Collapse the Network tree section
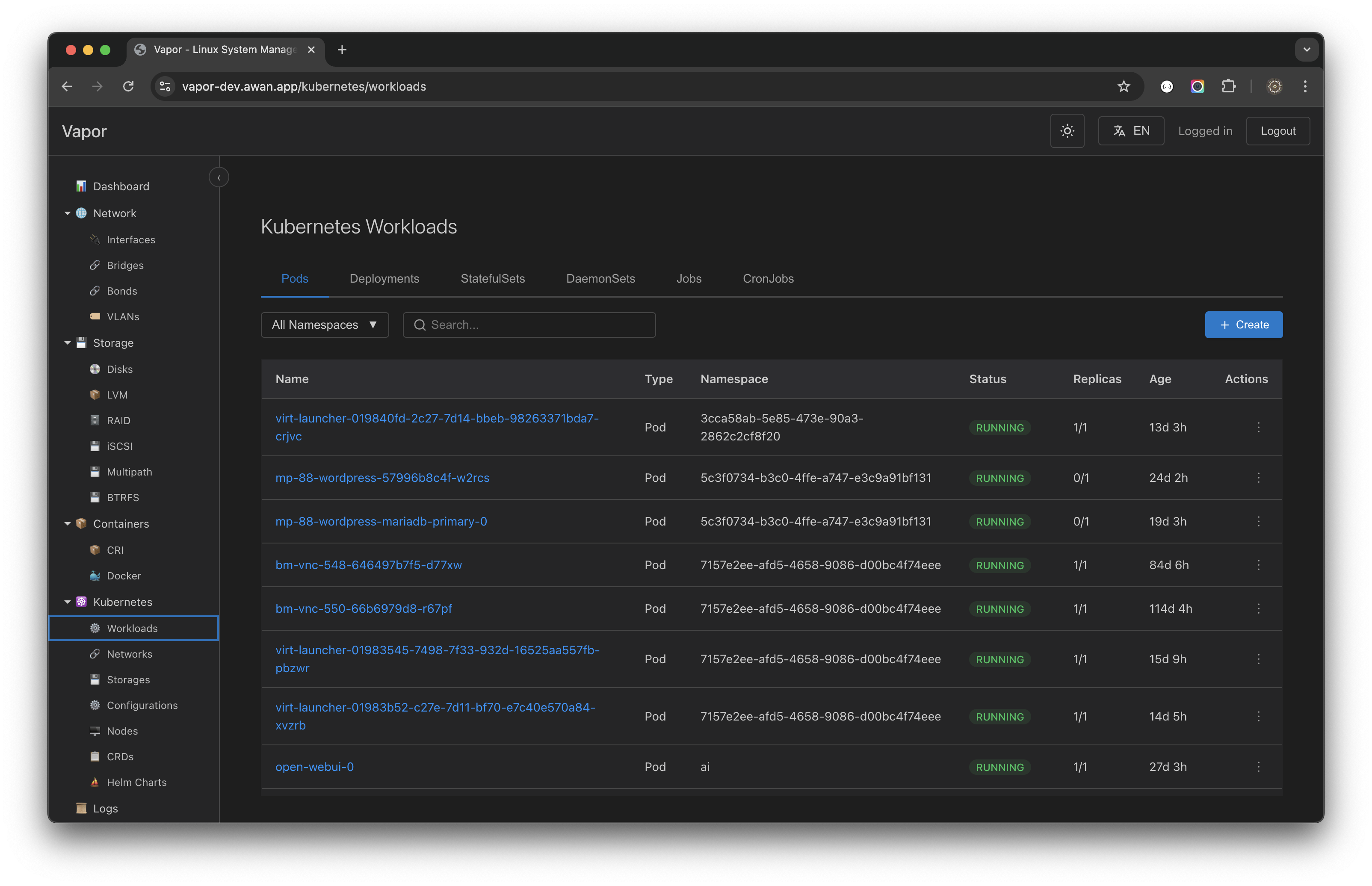Viewport: 1372px width, 886px height. 67,213
